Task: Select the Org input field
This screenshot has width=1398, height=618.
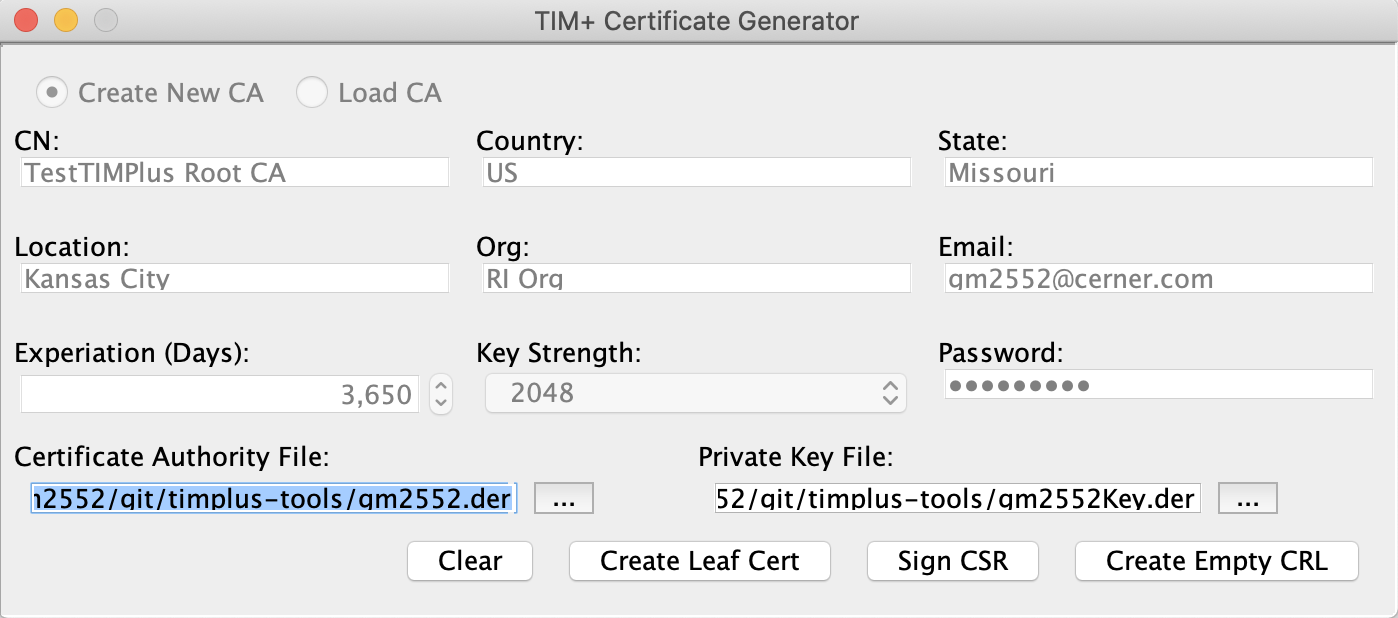Action: pos(696,278)
